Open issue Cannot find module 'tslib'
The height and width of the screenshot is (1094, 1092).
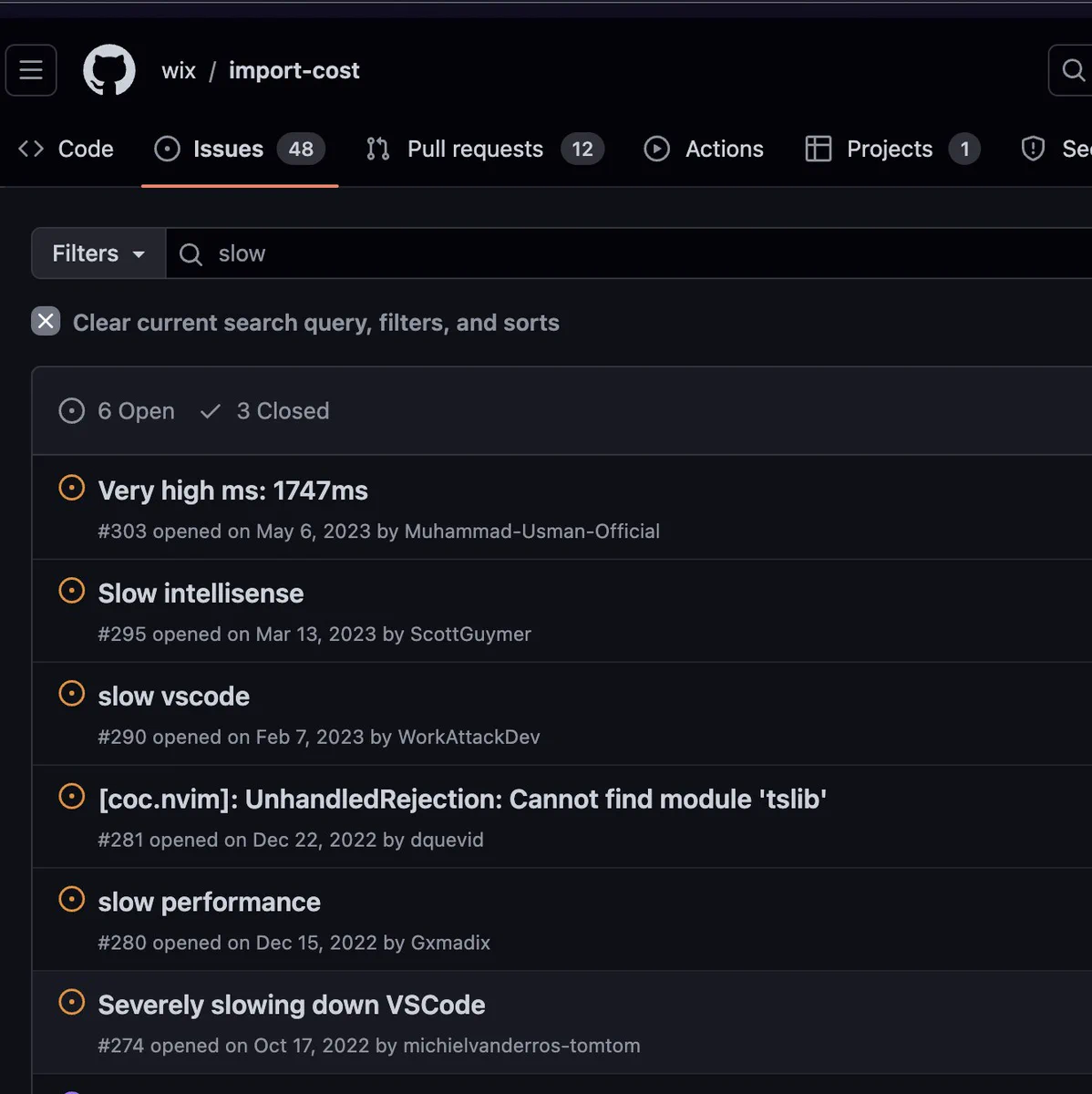click(462, 800)
